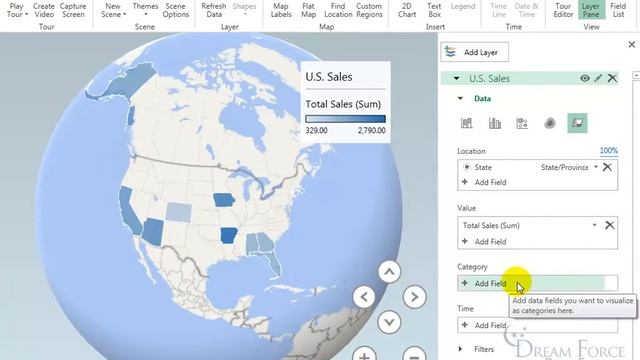Select the Region visualization icon
The image size is (640, 360).
coord(577,123)
